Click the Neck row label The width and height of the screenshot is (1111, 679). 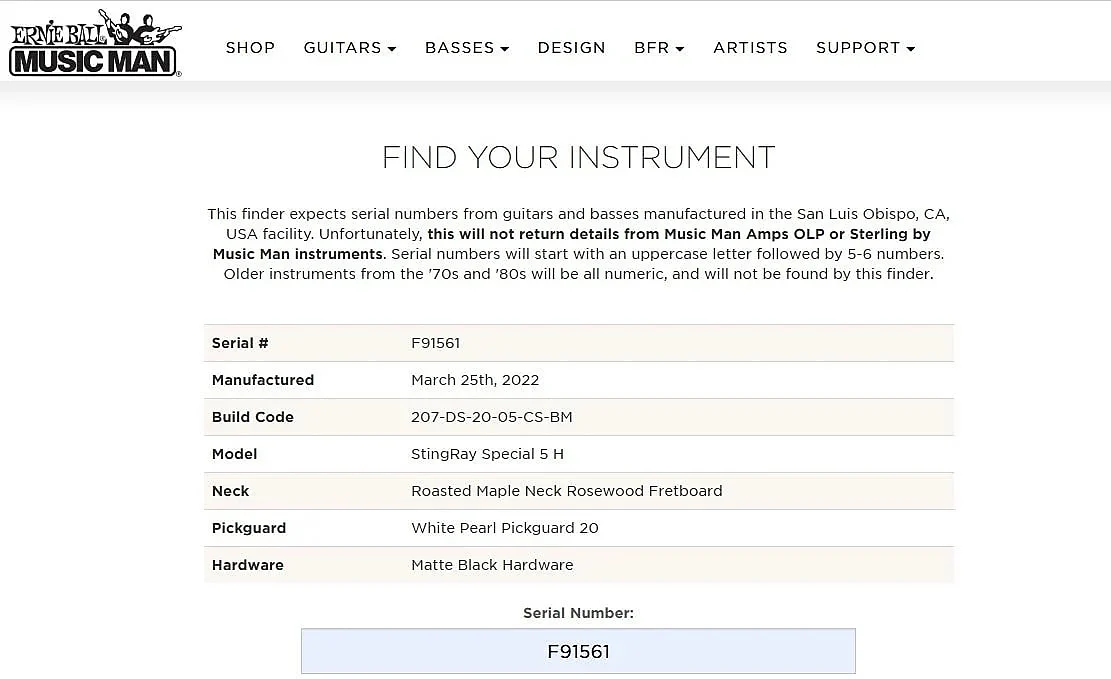pyautogui.click(x=230, y=490)
